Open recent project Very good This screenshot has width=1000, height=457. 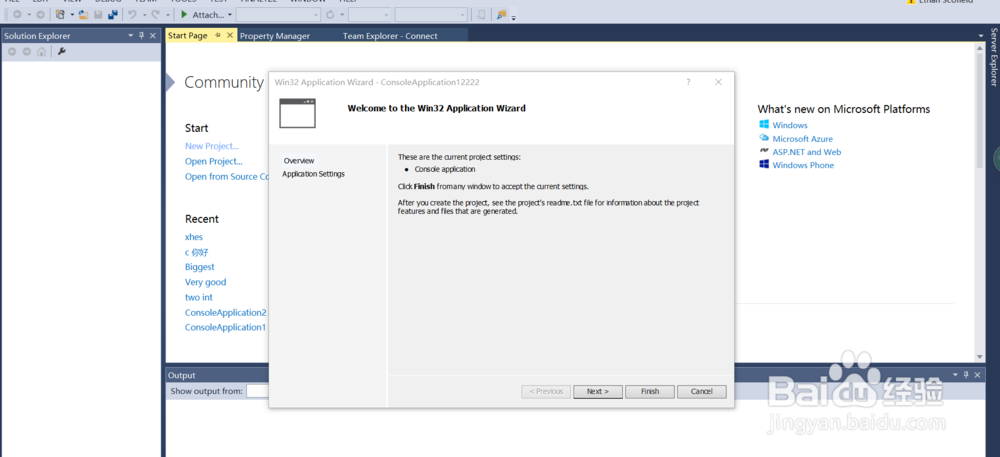click(205, 282)
